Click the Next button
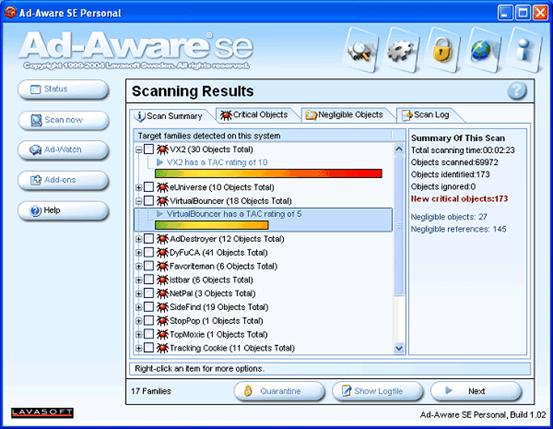553x429 pixels. click(476, 391)
